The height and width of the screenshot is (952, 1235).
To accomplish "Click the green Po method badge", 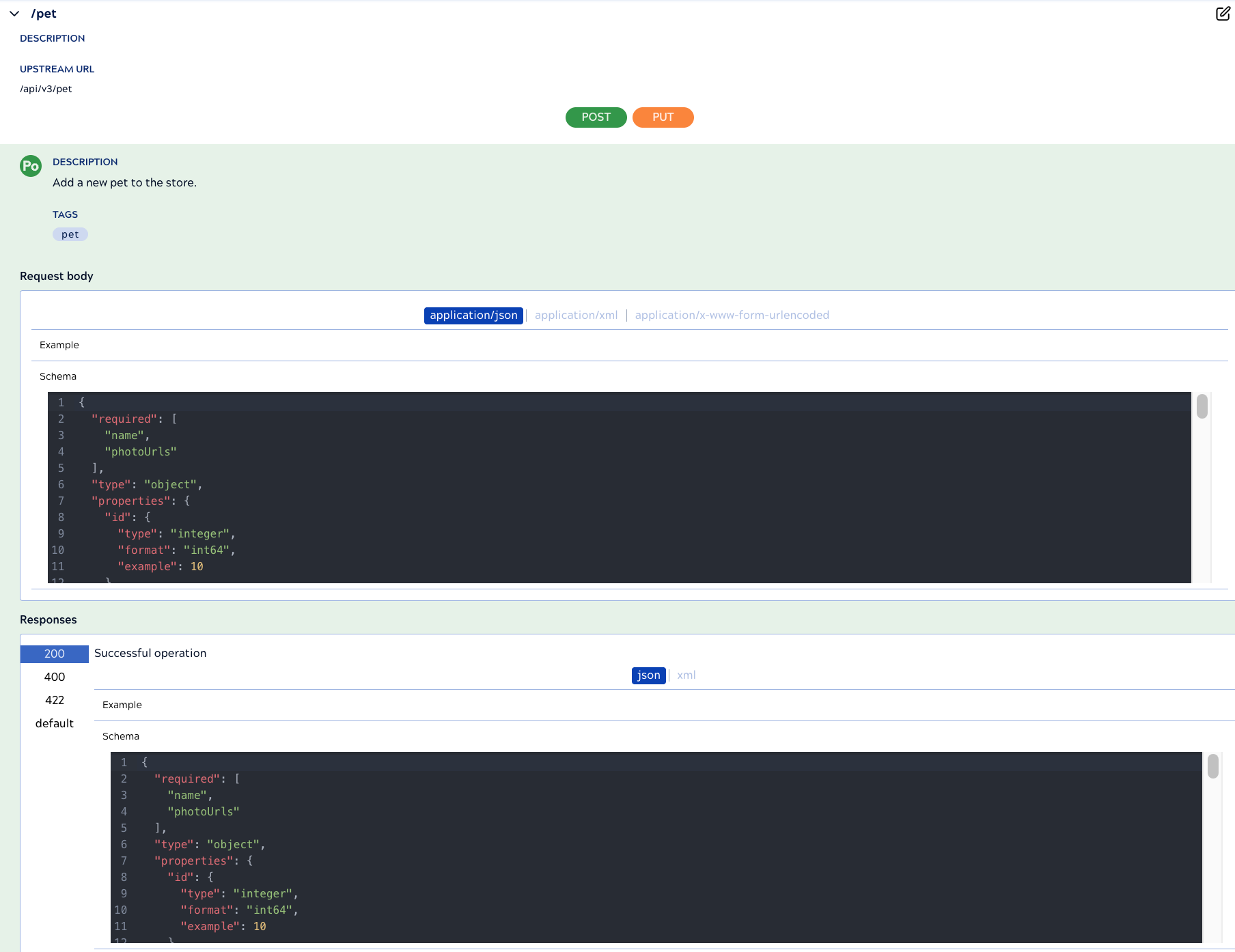I will (x=31, y=166).
